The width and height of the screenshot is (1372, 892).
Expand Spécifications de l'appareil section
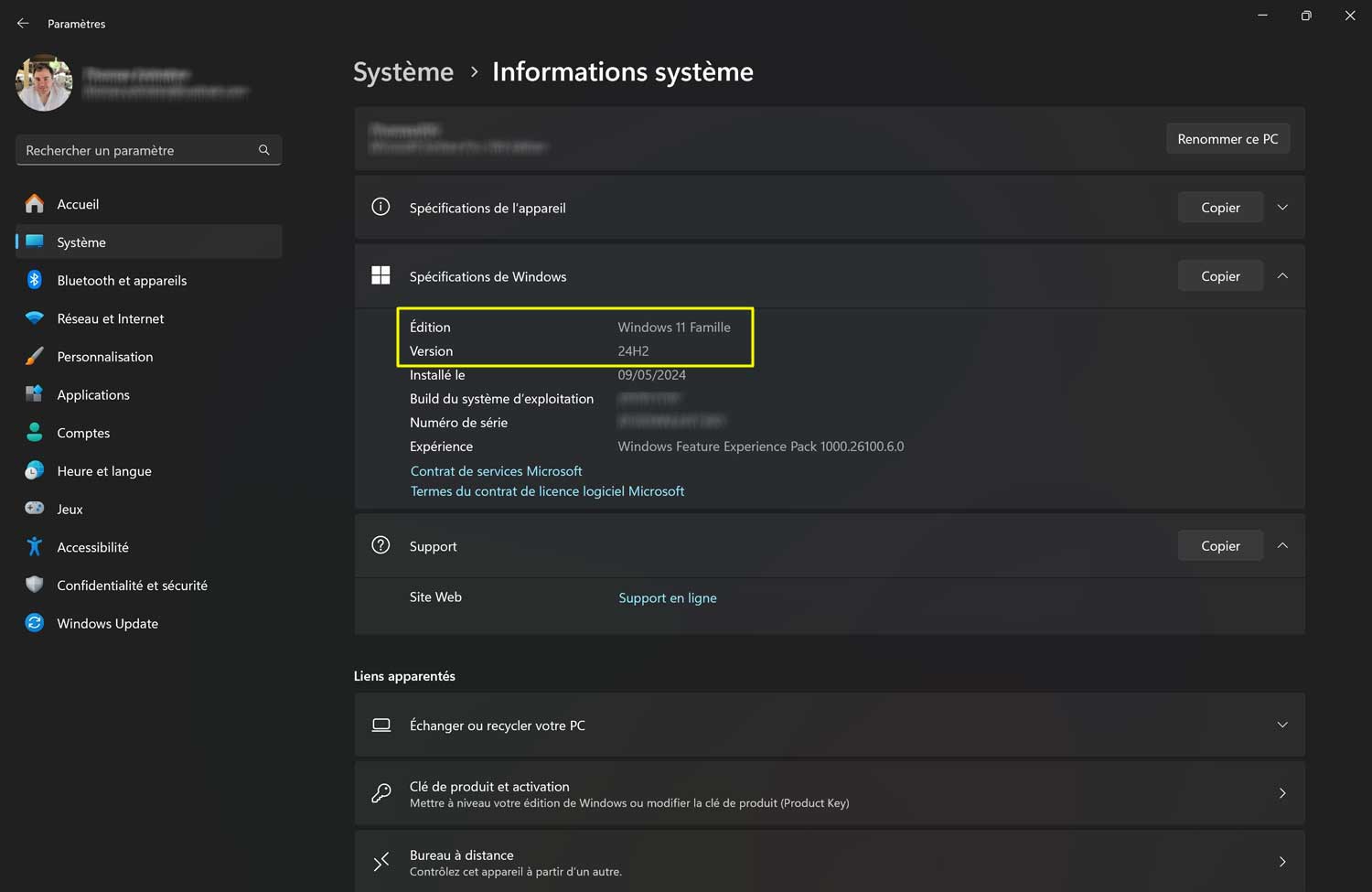click(1282, 208)
